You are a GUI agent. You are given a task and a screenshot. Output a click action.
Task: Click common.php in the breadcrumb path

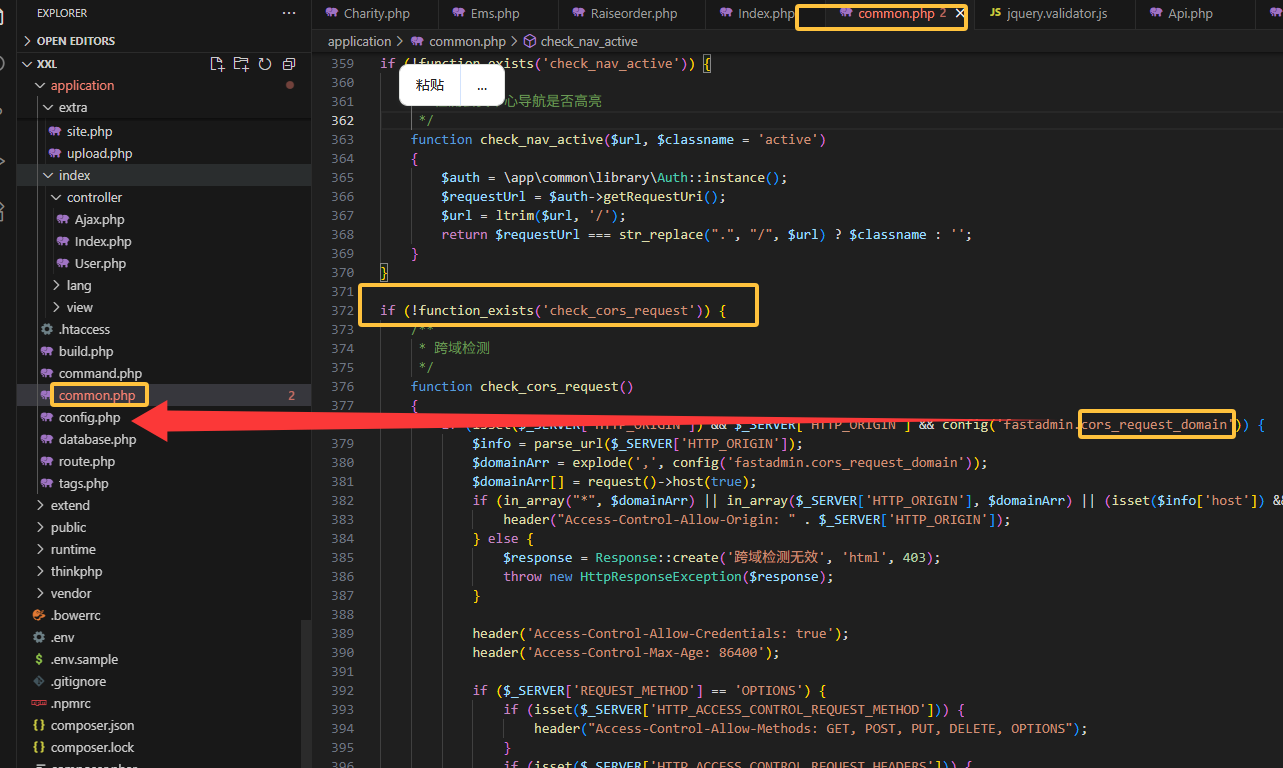467,41
